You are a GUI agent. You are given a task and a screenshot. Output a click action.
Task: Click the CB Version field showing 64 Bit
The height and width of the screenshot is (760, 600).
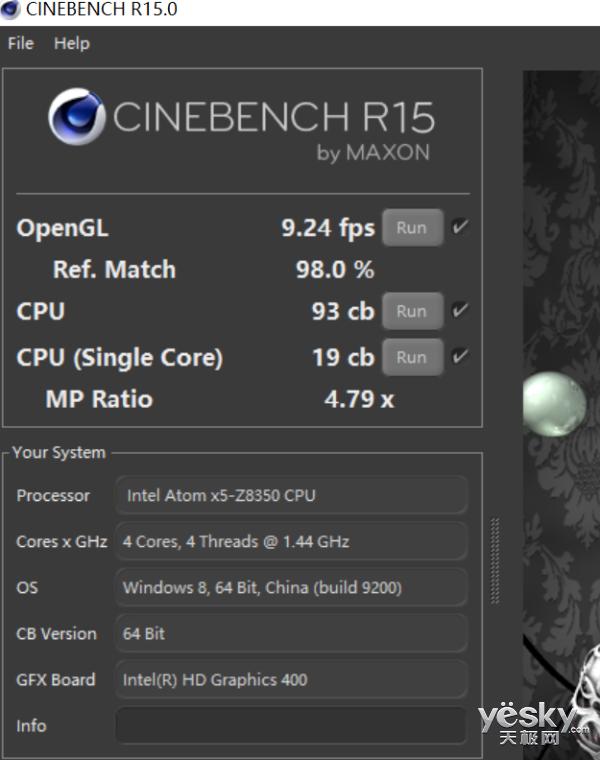(x=291, y=633)
